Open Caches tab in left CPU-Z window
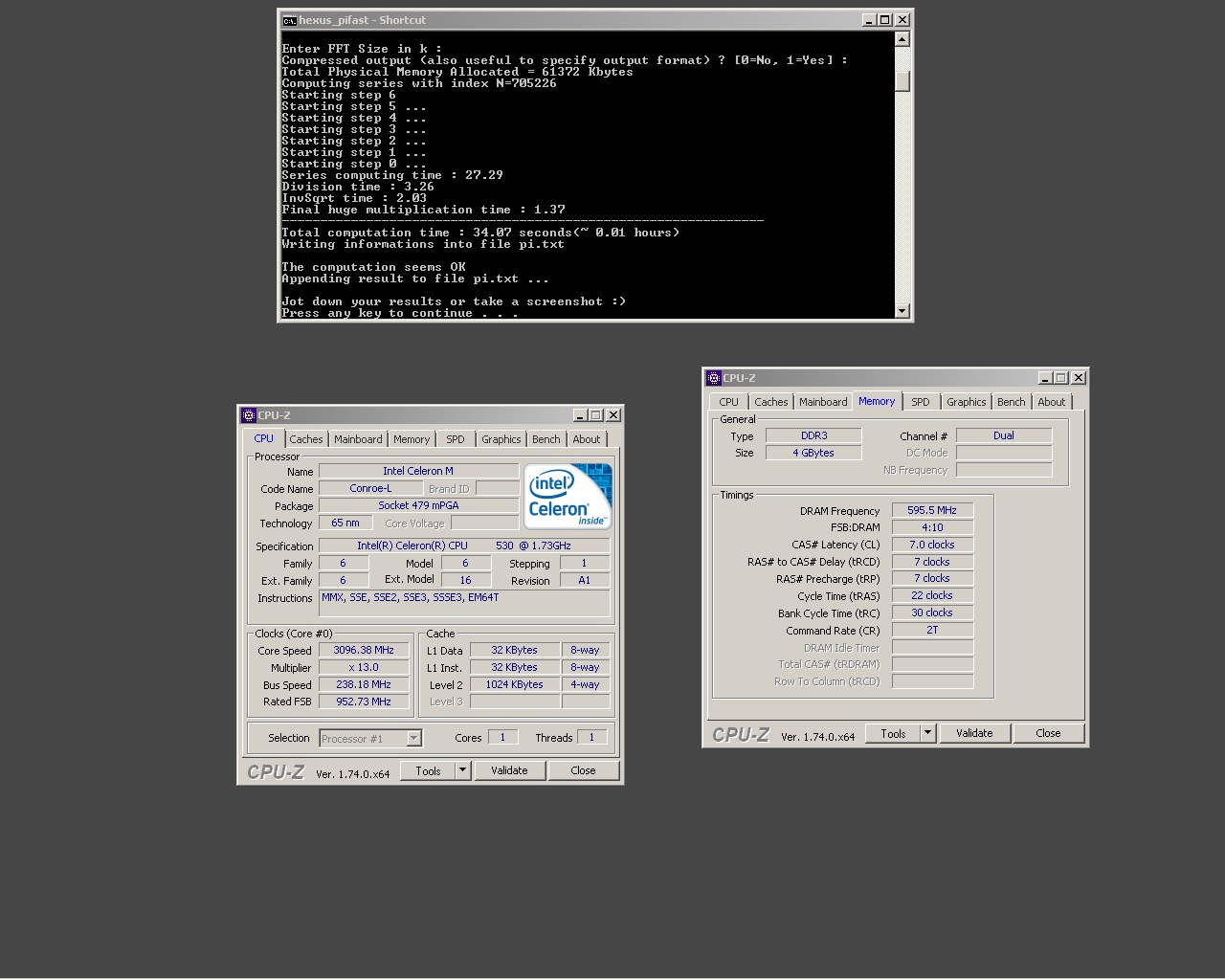 click(306, 439)
